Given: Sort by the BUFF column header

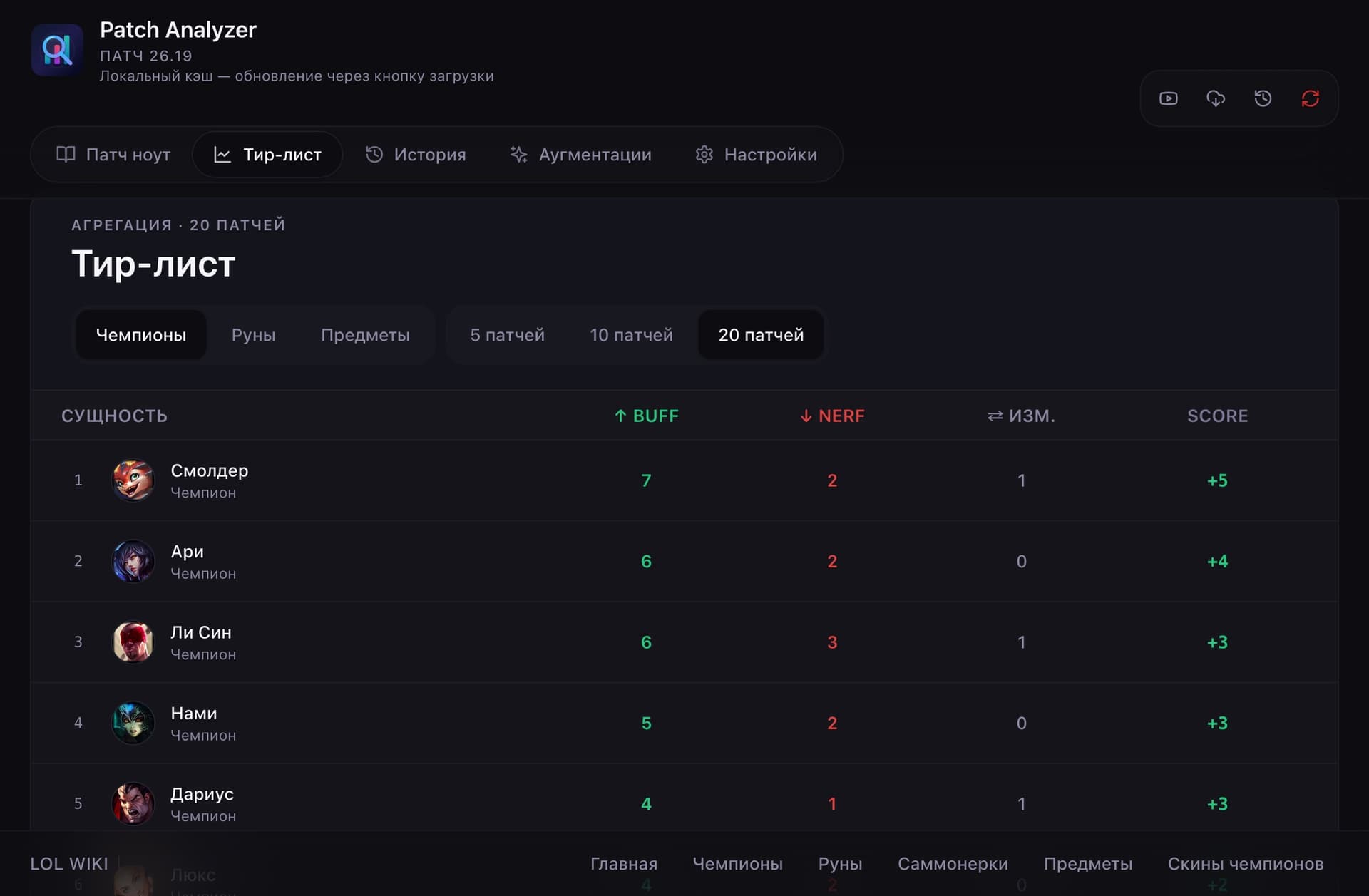Looking at the screenshot, I should coord(646,416).
